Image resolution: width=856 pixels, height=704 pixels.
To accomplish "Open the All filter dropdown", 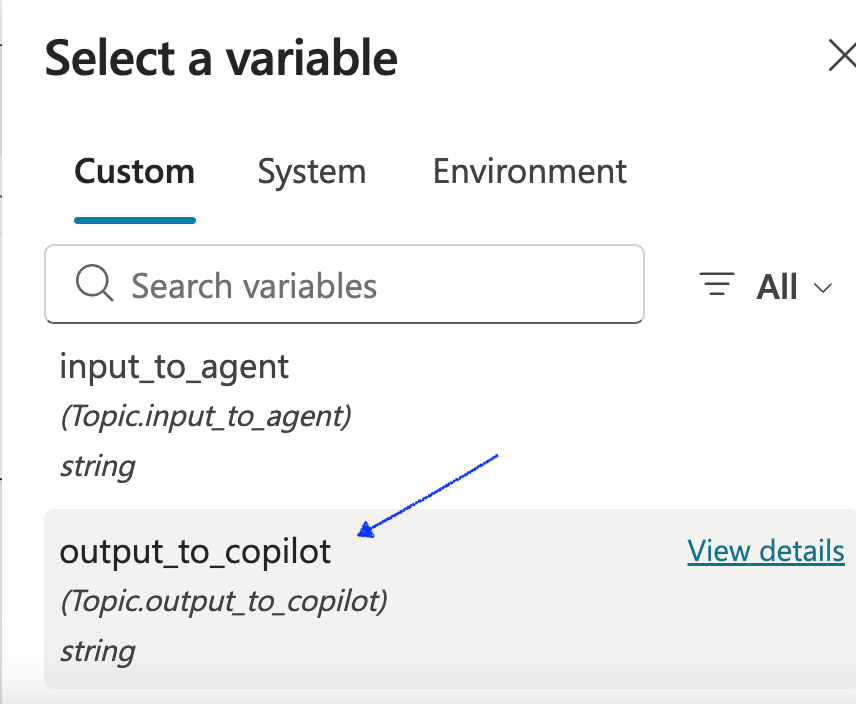I will pos(776,287).
